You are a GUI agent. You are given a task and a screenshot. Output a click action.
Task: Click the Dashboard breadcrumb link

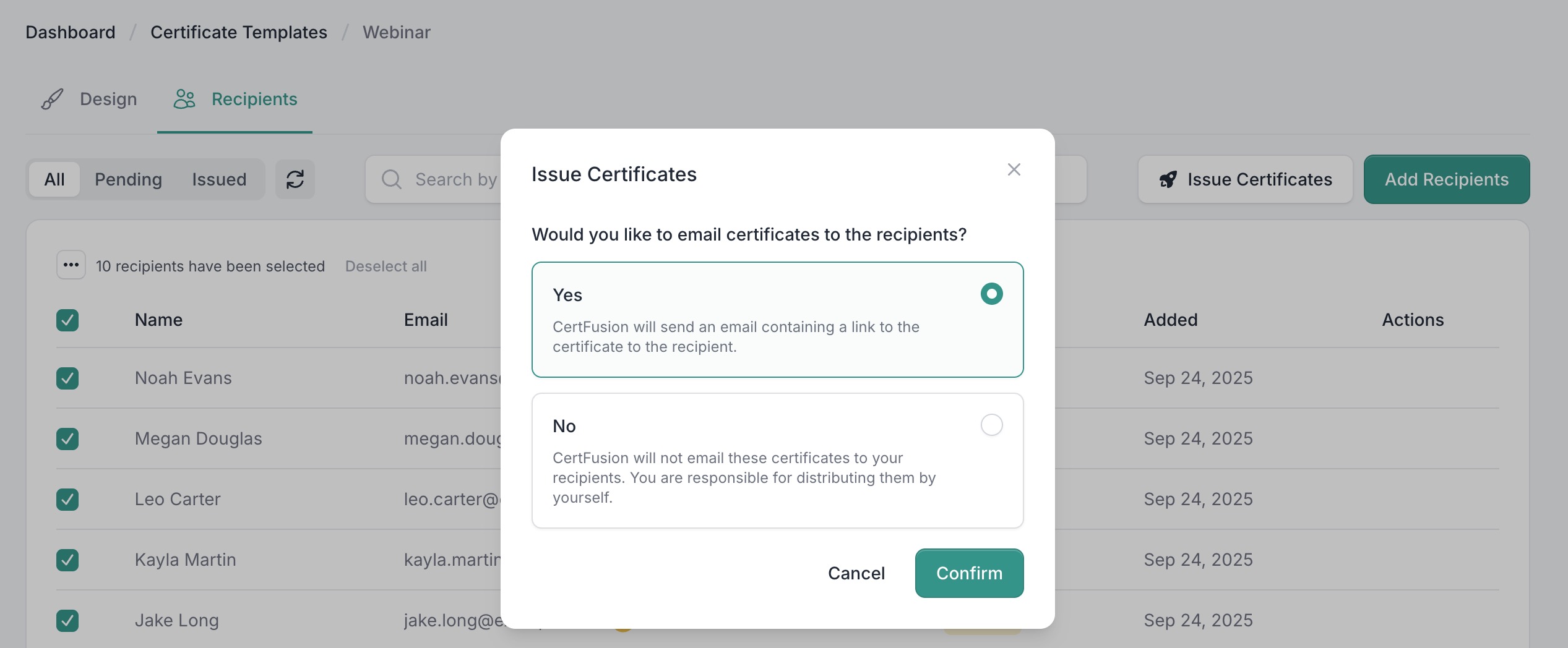coord(70,32)
